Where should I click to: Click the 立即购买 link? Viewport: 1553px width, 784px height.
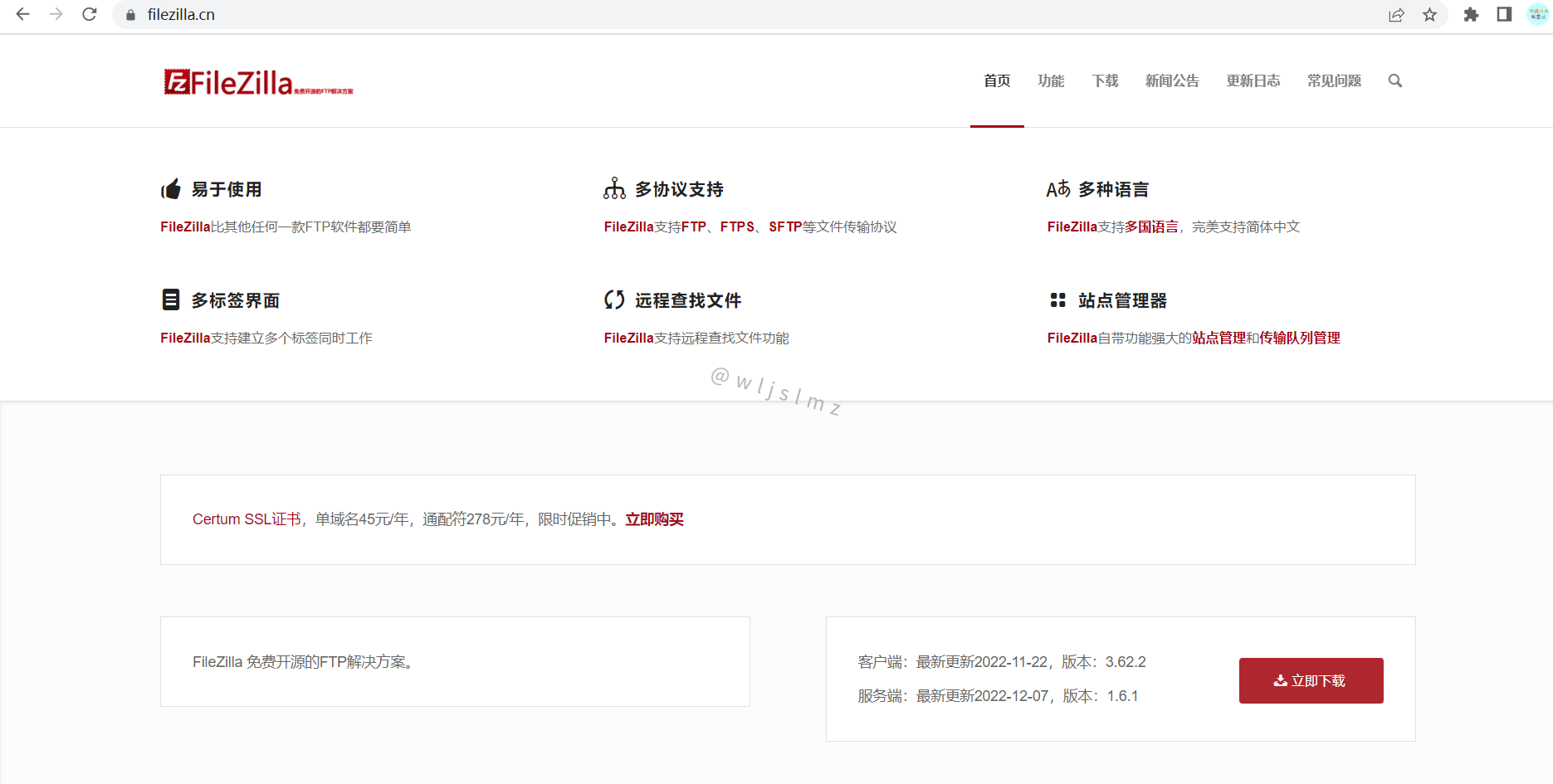(x=654, y=519)
